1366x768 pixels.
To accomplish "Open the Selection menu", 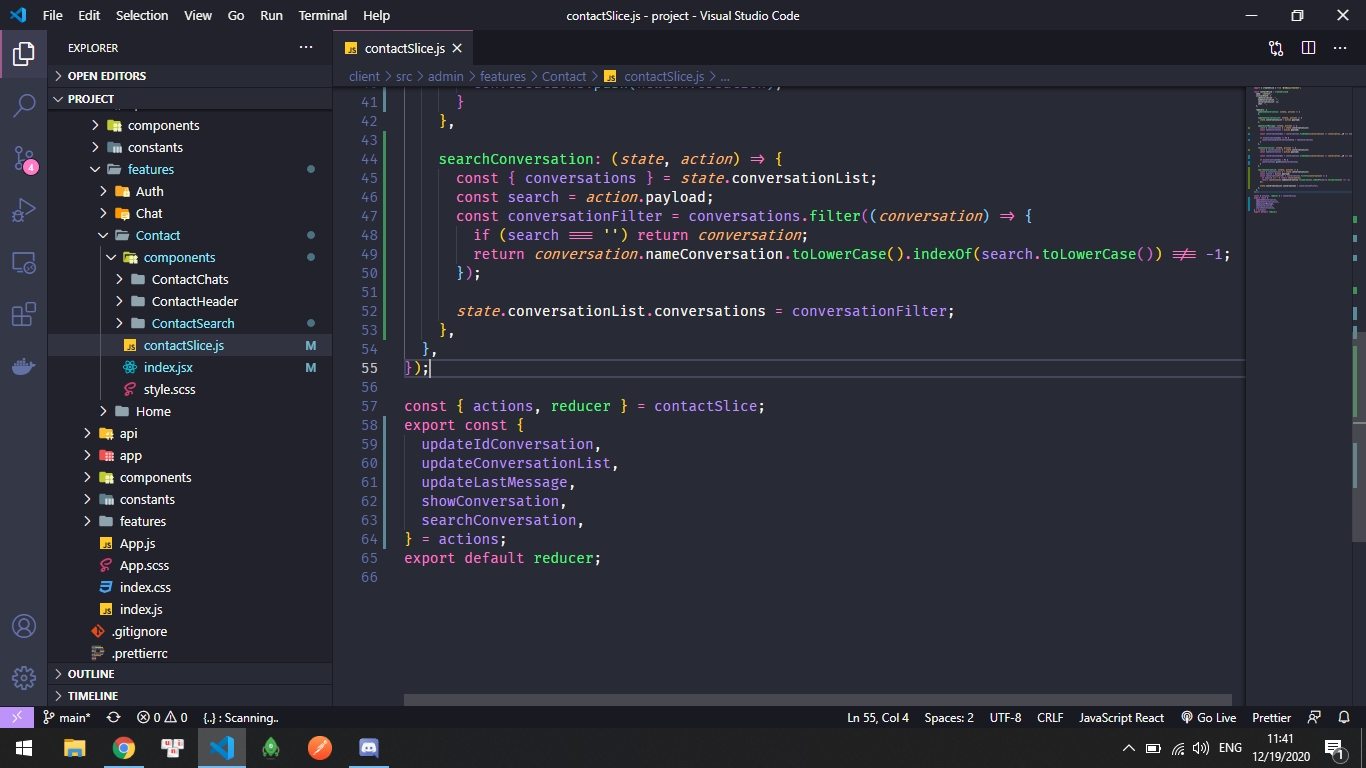I will click(142, 15).
